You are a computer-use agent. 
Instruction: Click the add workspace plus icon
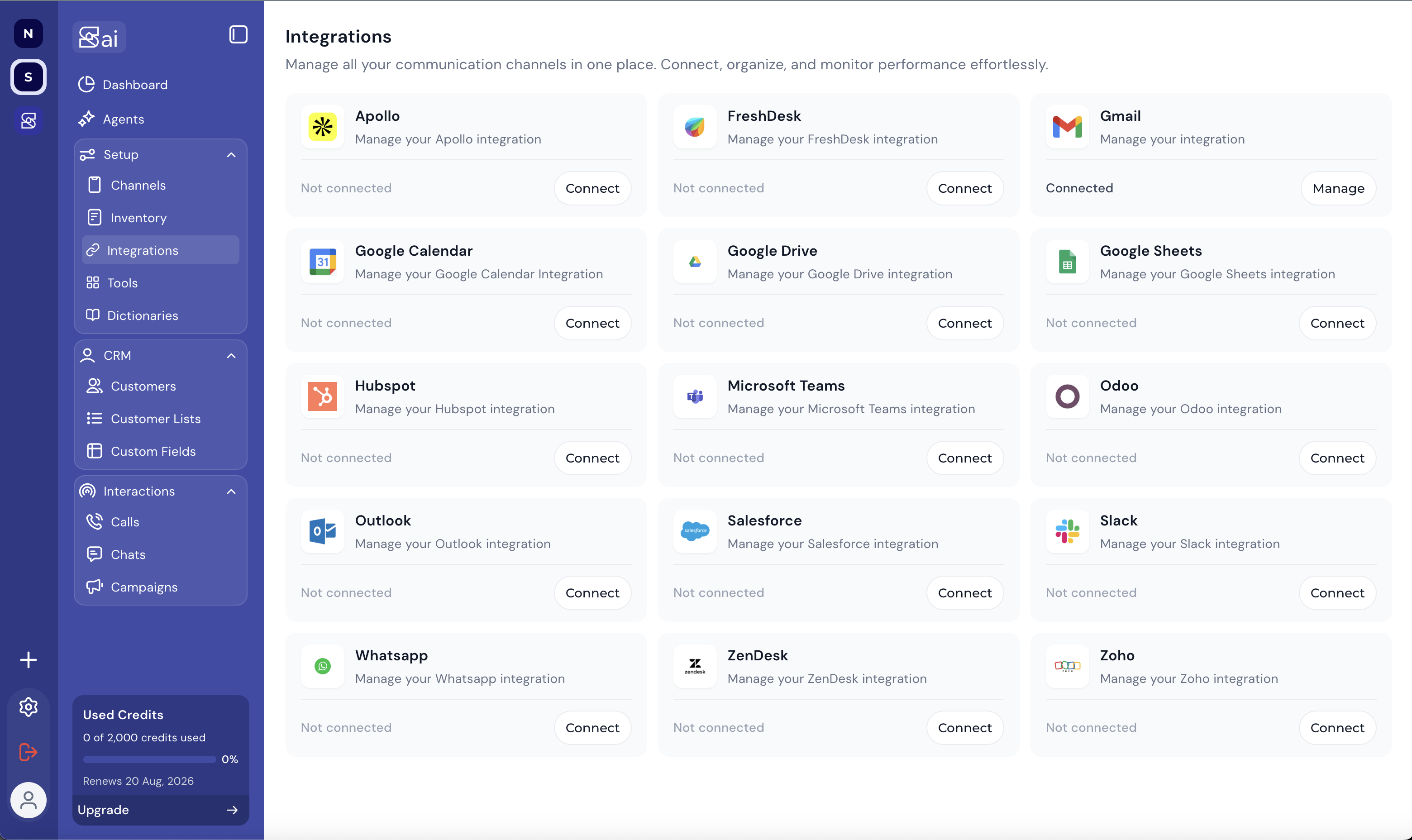pyautogui.click(x=29, y=660)
